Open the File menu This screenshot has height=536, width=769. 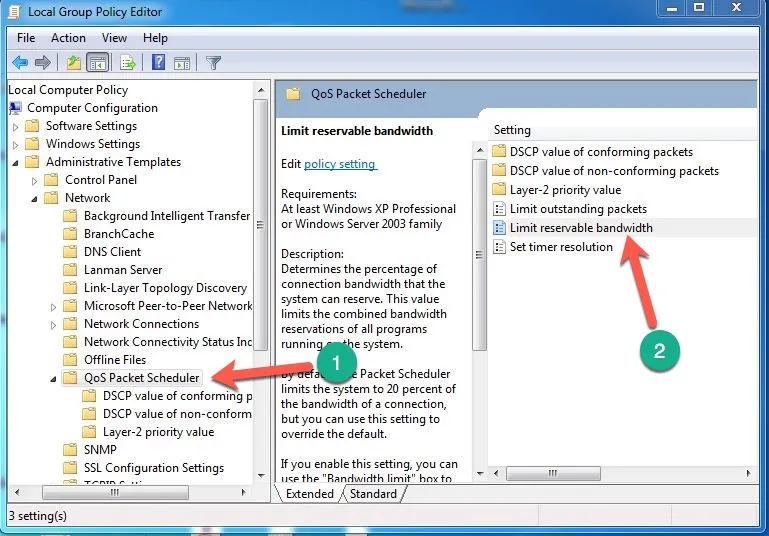tap(26, 38)
